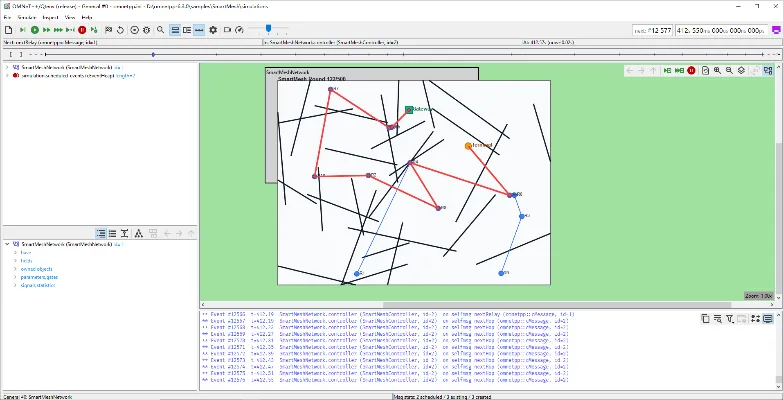The width and height of the screenshot is (783, 400).
Task: Select the Gateway node on canvas
Action: (409, 109)
